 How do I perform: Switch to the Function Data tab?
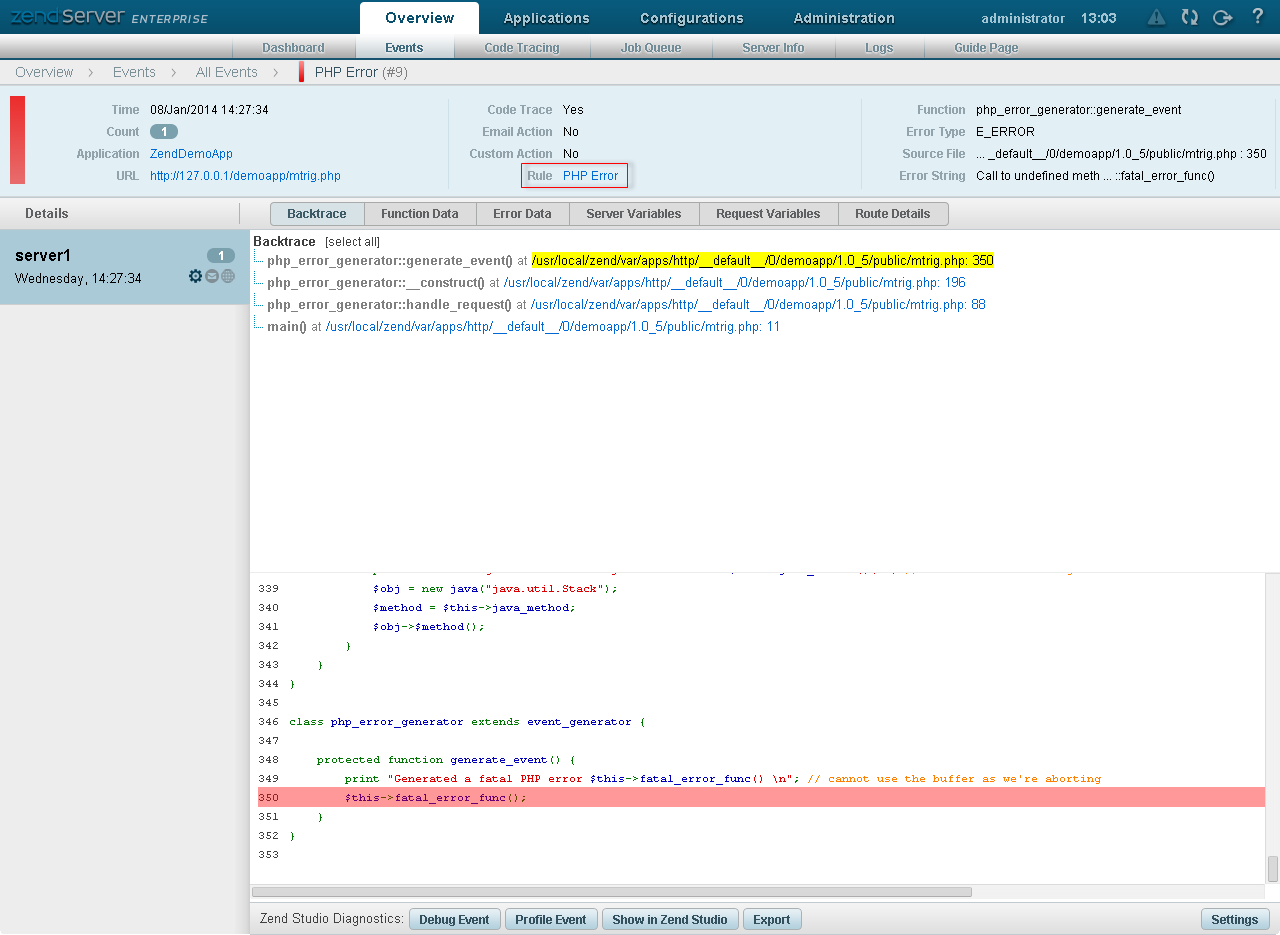point(419,214)
